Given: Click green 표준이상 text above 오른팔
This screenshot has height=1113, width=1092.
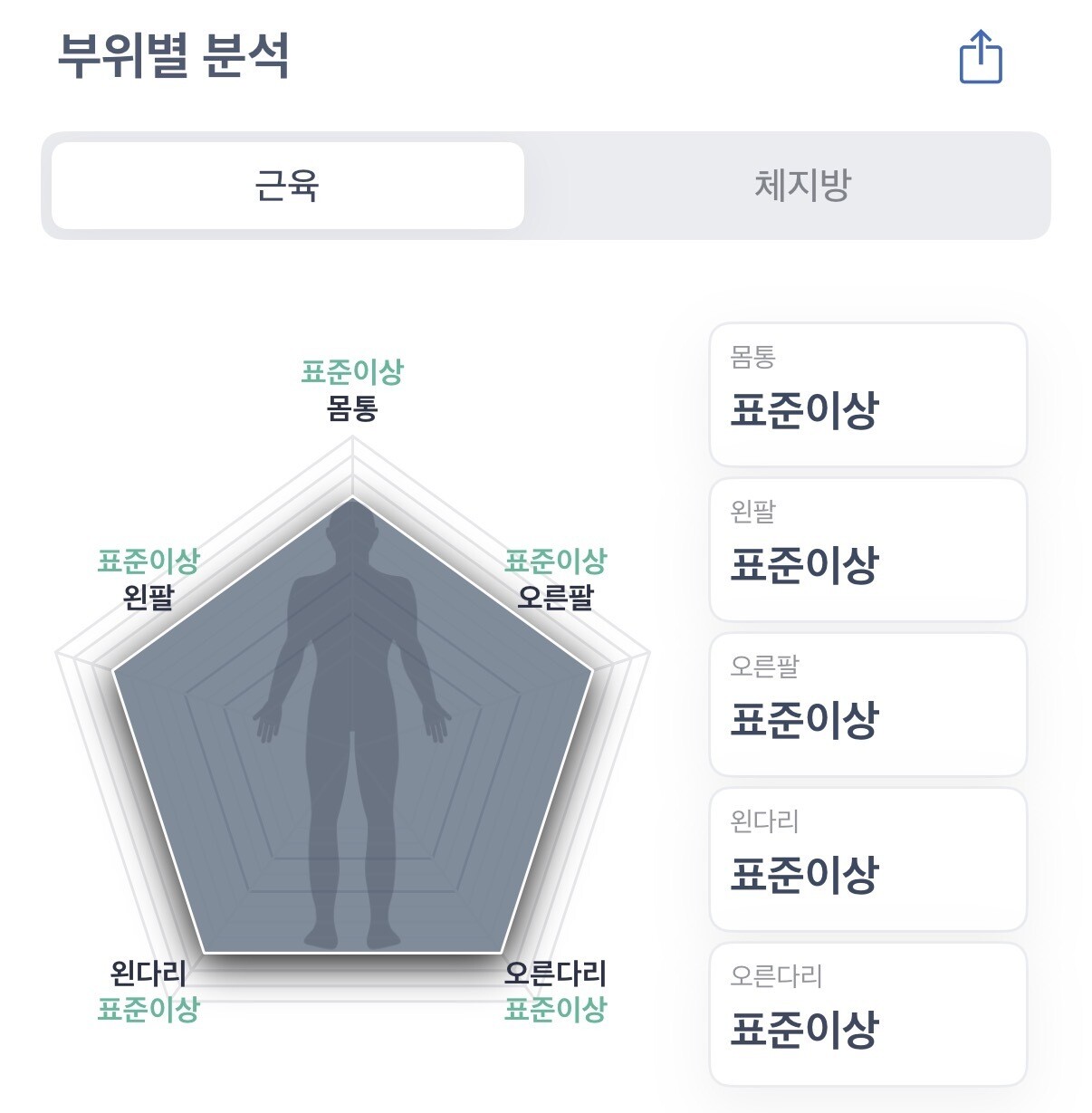Looking at the screenshot, I should point(555,561).
